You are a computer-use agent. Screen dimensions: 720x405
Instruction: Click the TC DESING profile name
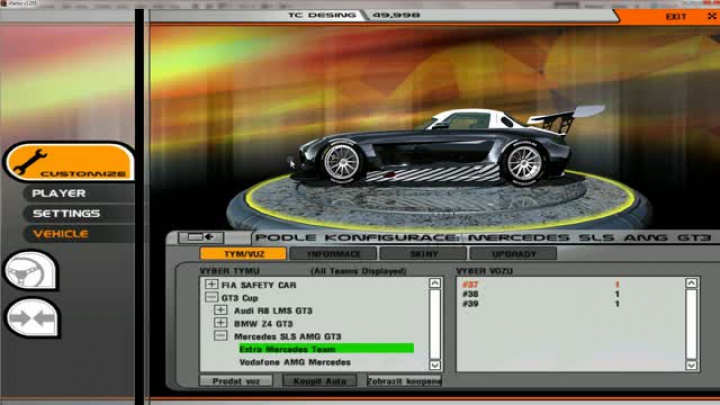(322, 15)
